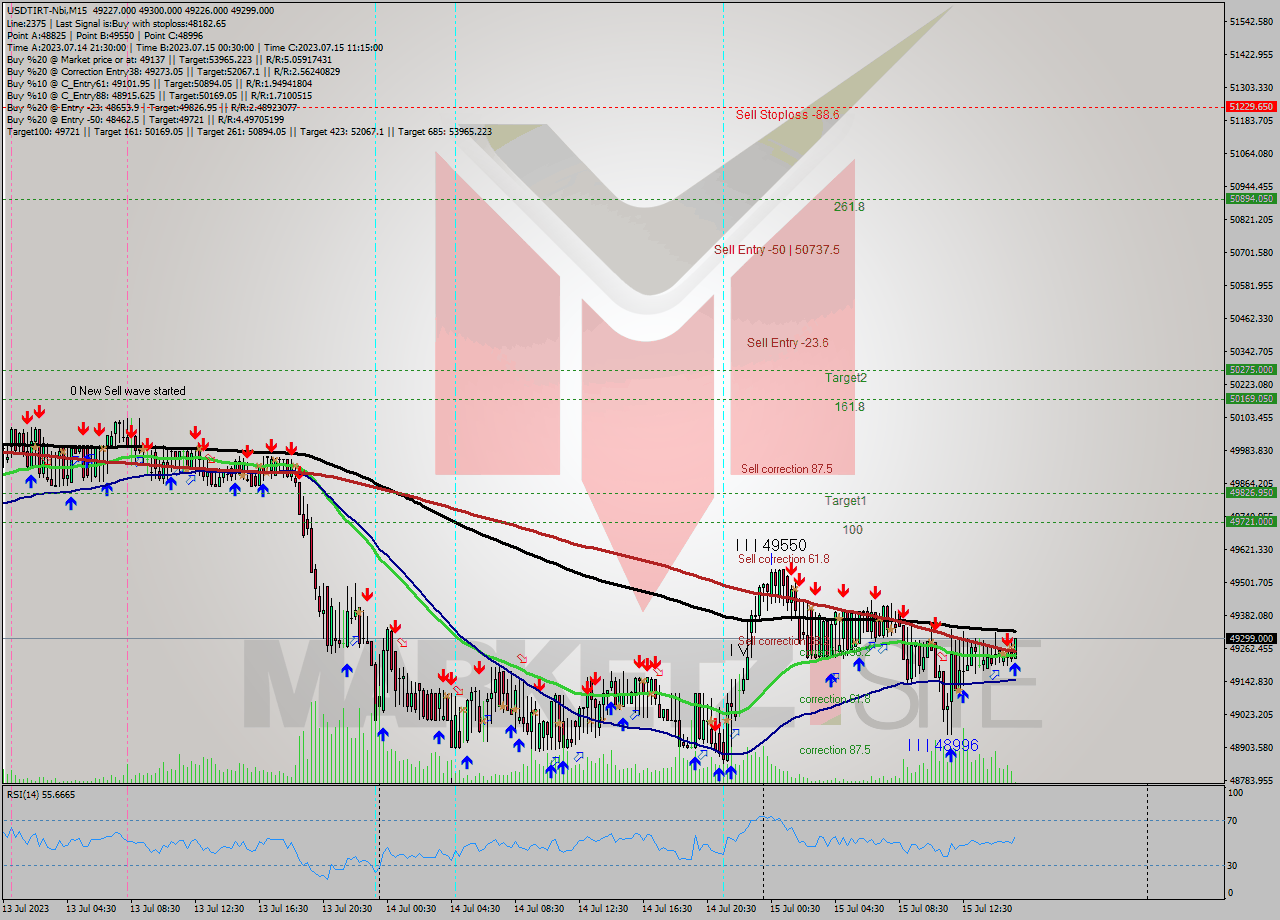Select the 'Sell correction 87.5' label
Screen dimensions: 1280x920
click(787, 468)
